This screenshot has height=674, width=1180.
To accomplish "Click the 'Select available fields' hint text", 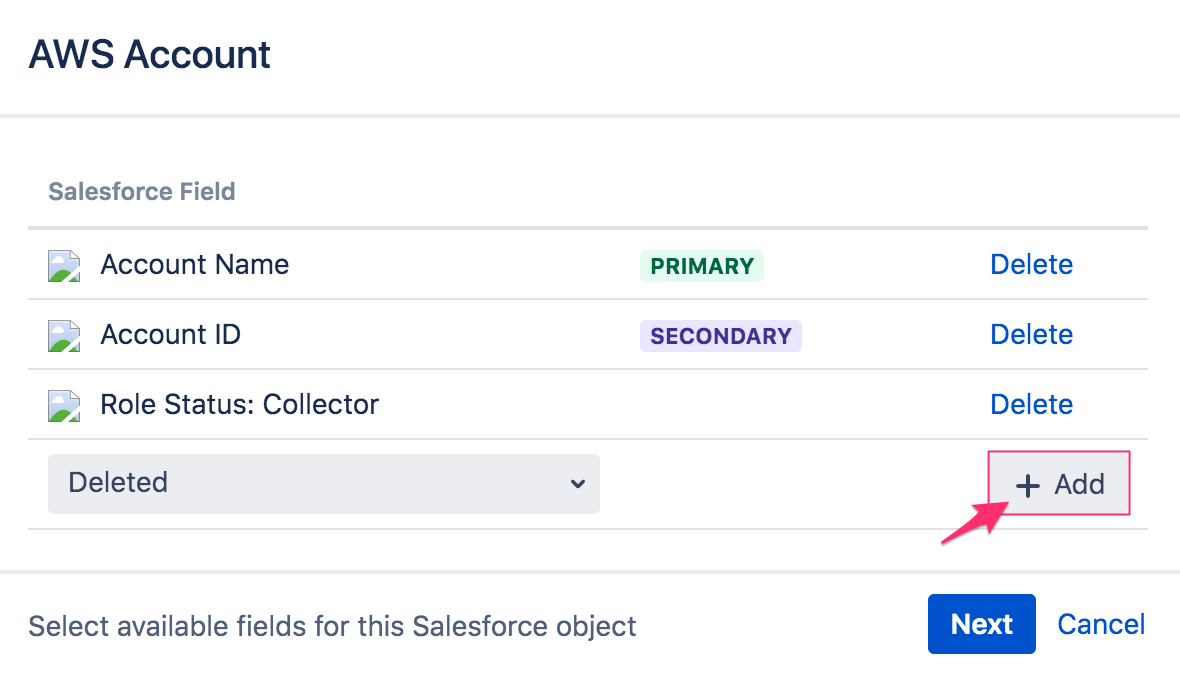I will click(x=332, y=626).
